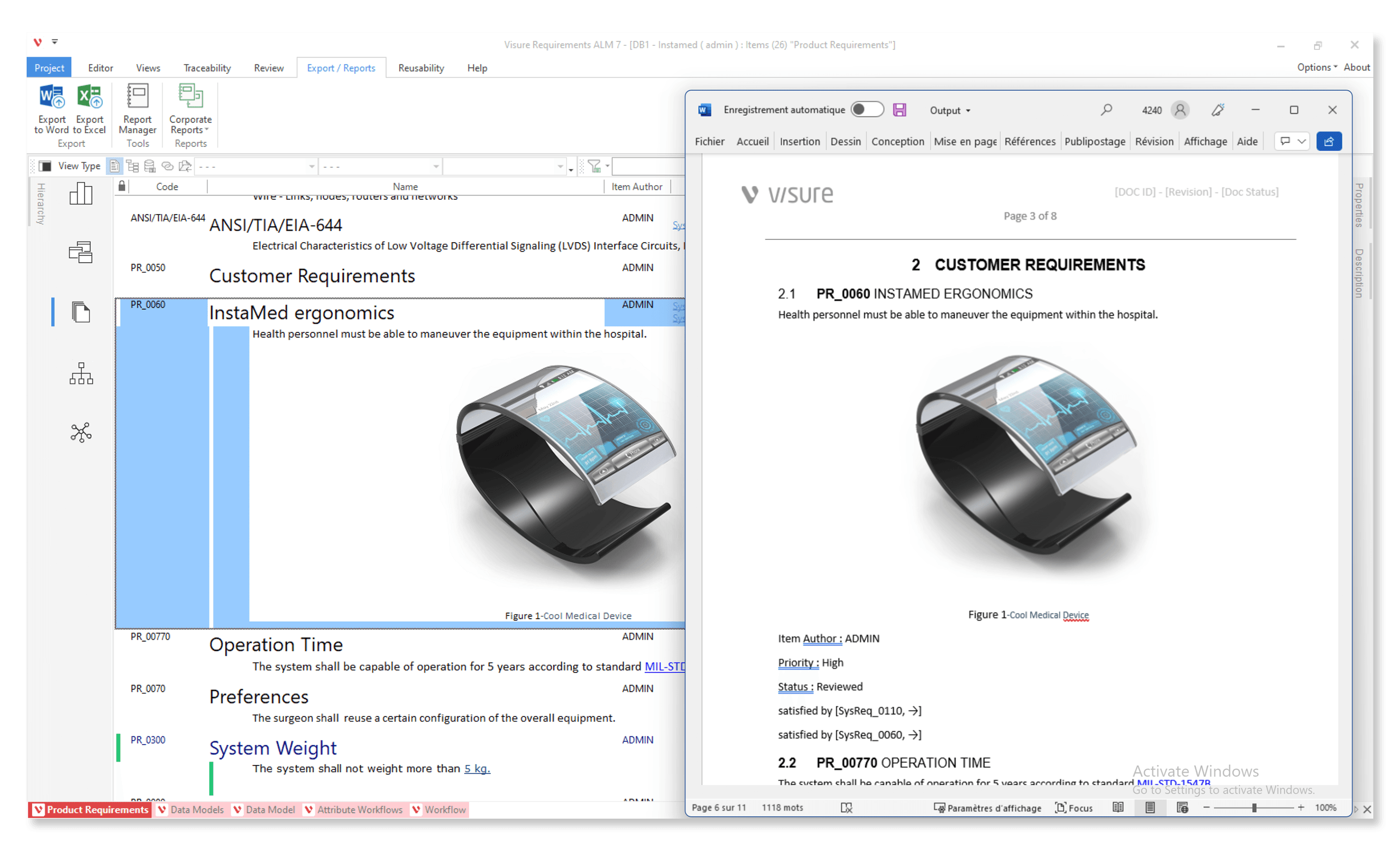
Task: Click the pen sparkle icon in Word title bar
Action: coord(1218,109)
